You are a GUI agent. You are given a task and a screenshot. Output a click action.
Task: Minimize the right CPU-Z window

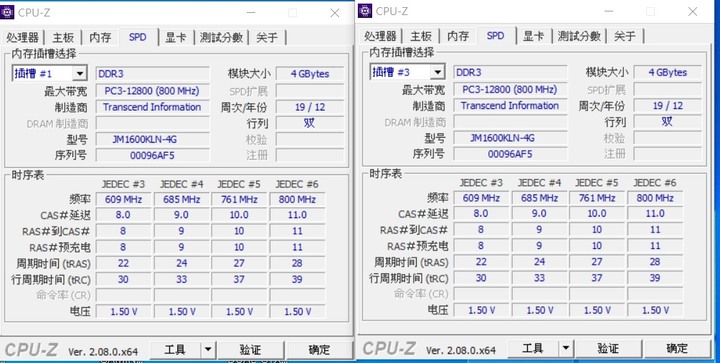tap(608, 11)
